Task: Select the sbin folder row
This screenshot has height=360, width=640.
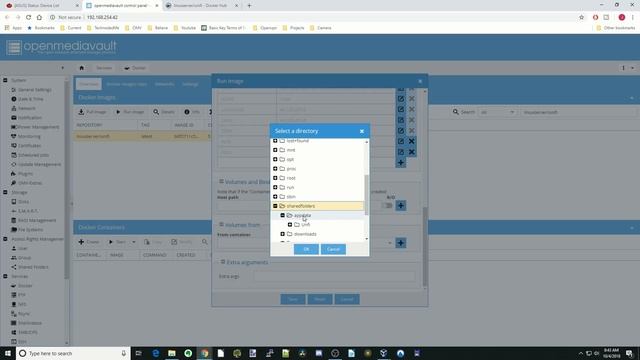Action: tap(318, 197)
